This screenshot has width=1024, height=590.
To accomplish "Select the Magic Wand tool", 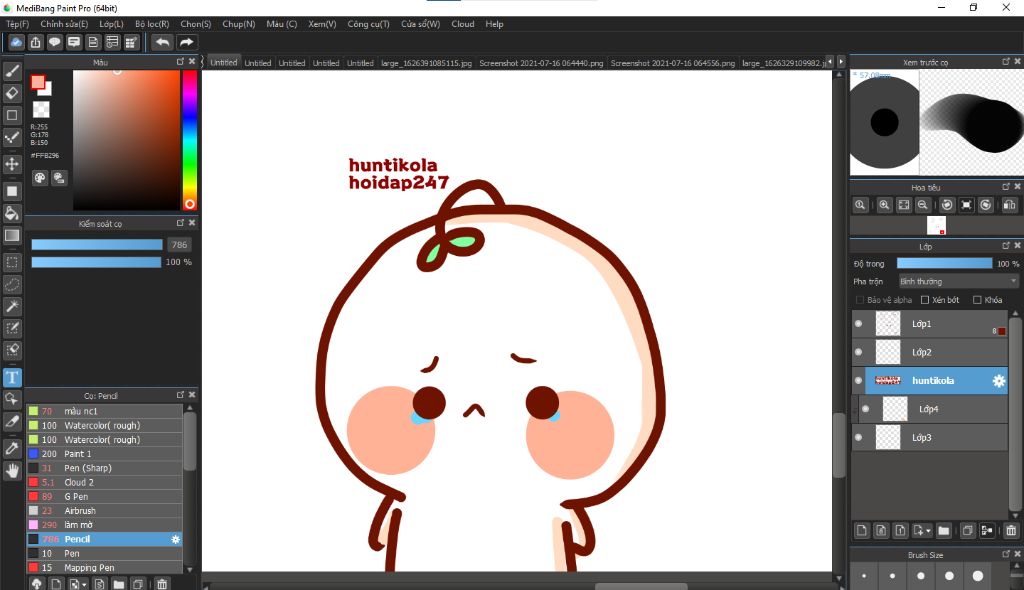I will [12, 306].
